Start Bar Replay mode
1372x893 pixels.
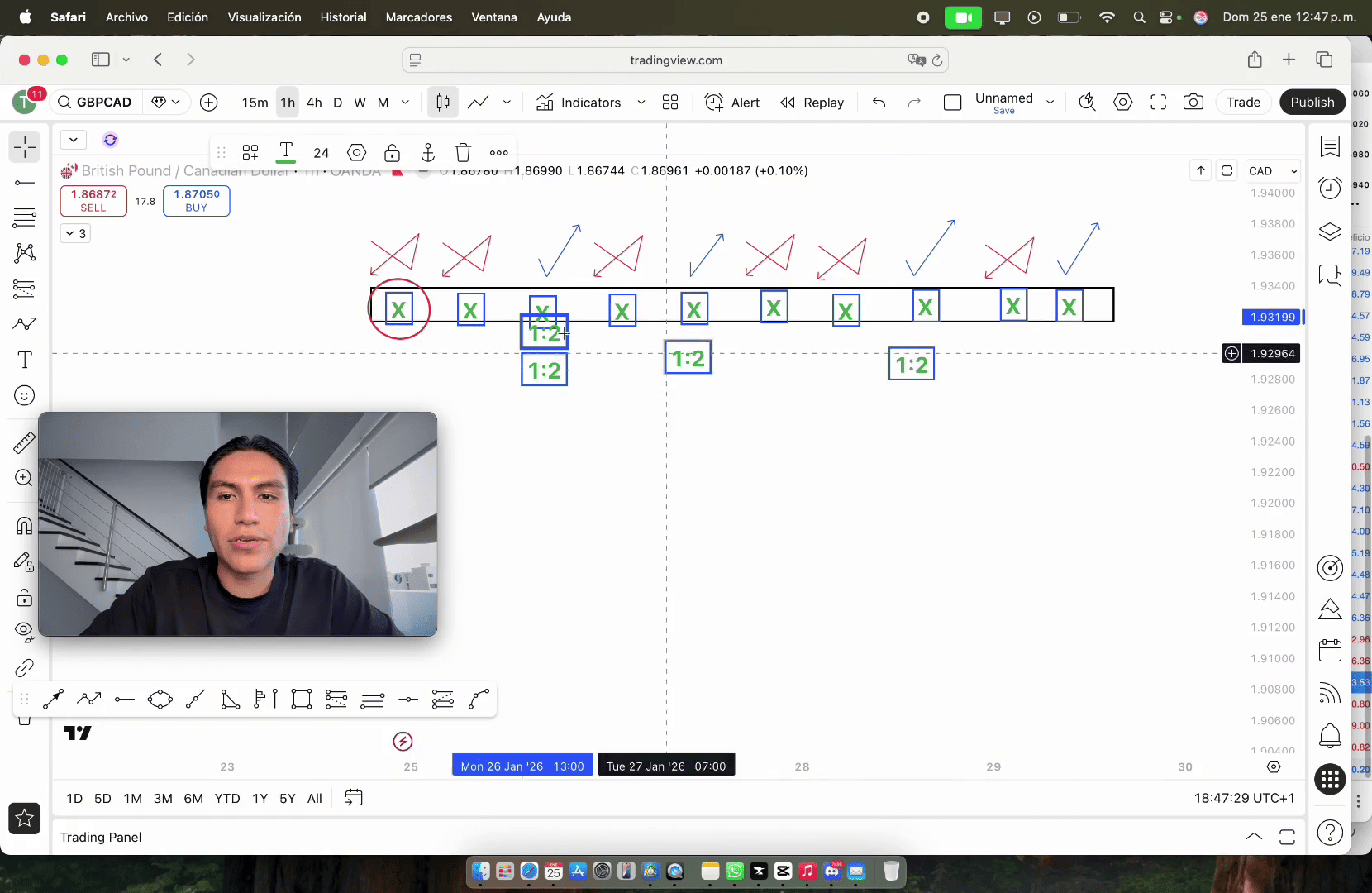812,103
